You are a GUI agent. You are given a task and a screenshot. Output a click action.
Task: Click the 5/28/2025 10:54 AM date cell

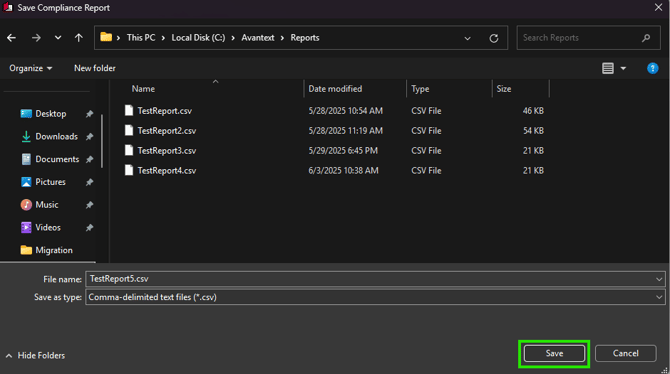pos(345,111)
